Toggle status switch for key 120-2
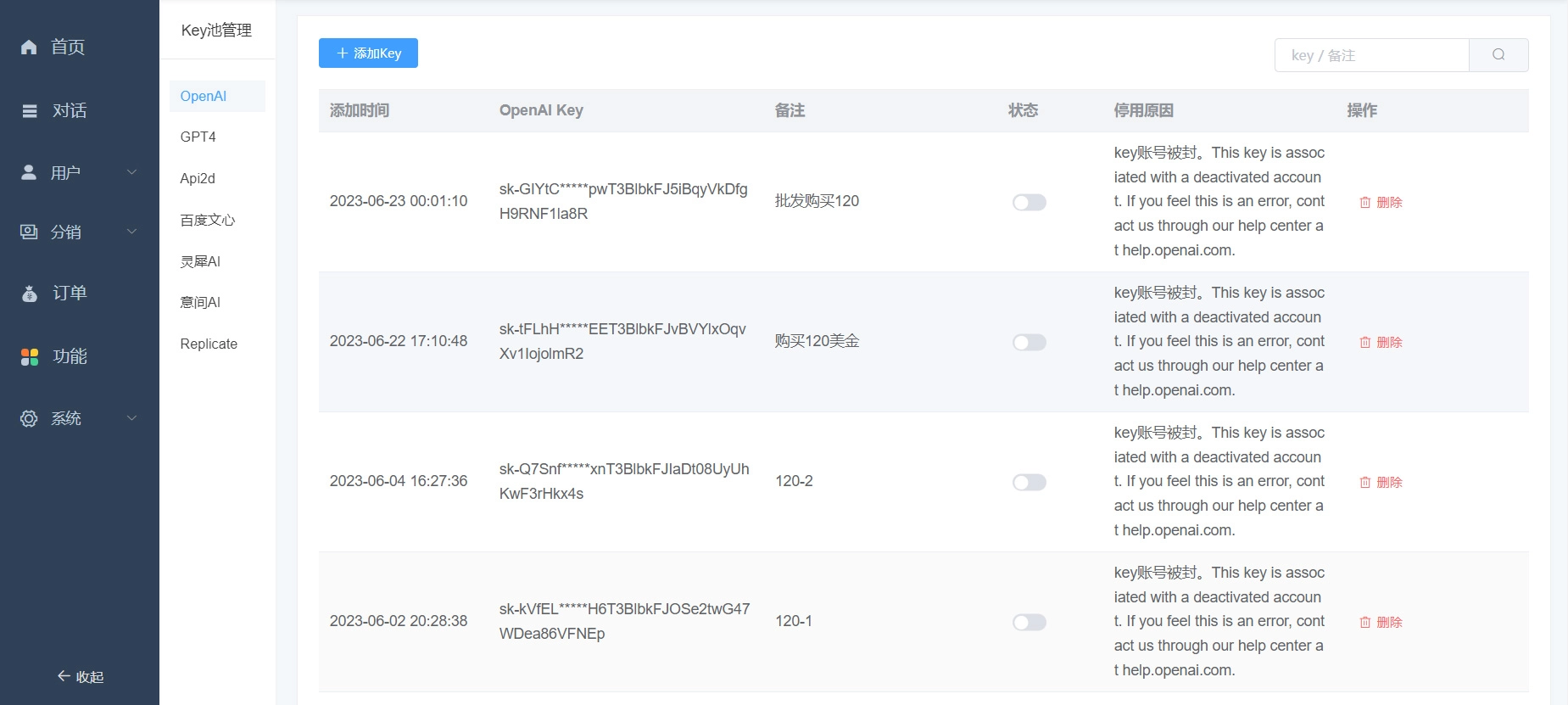The height and width of the screenshot is (705, 1568). point(1029,483)
